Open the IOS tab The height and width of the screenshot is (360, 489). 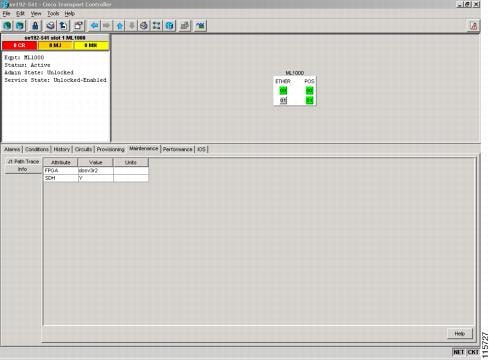(201, 149)
